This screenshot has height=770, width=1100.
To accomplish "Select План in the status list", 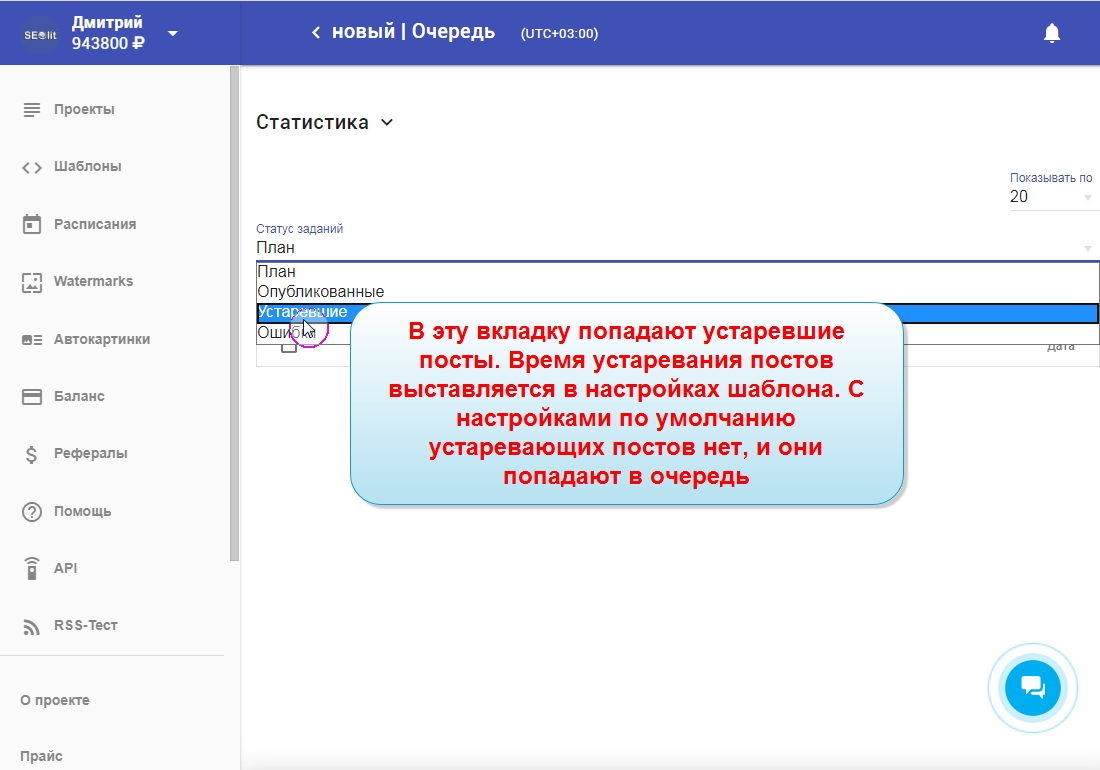I will [277, 272].
